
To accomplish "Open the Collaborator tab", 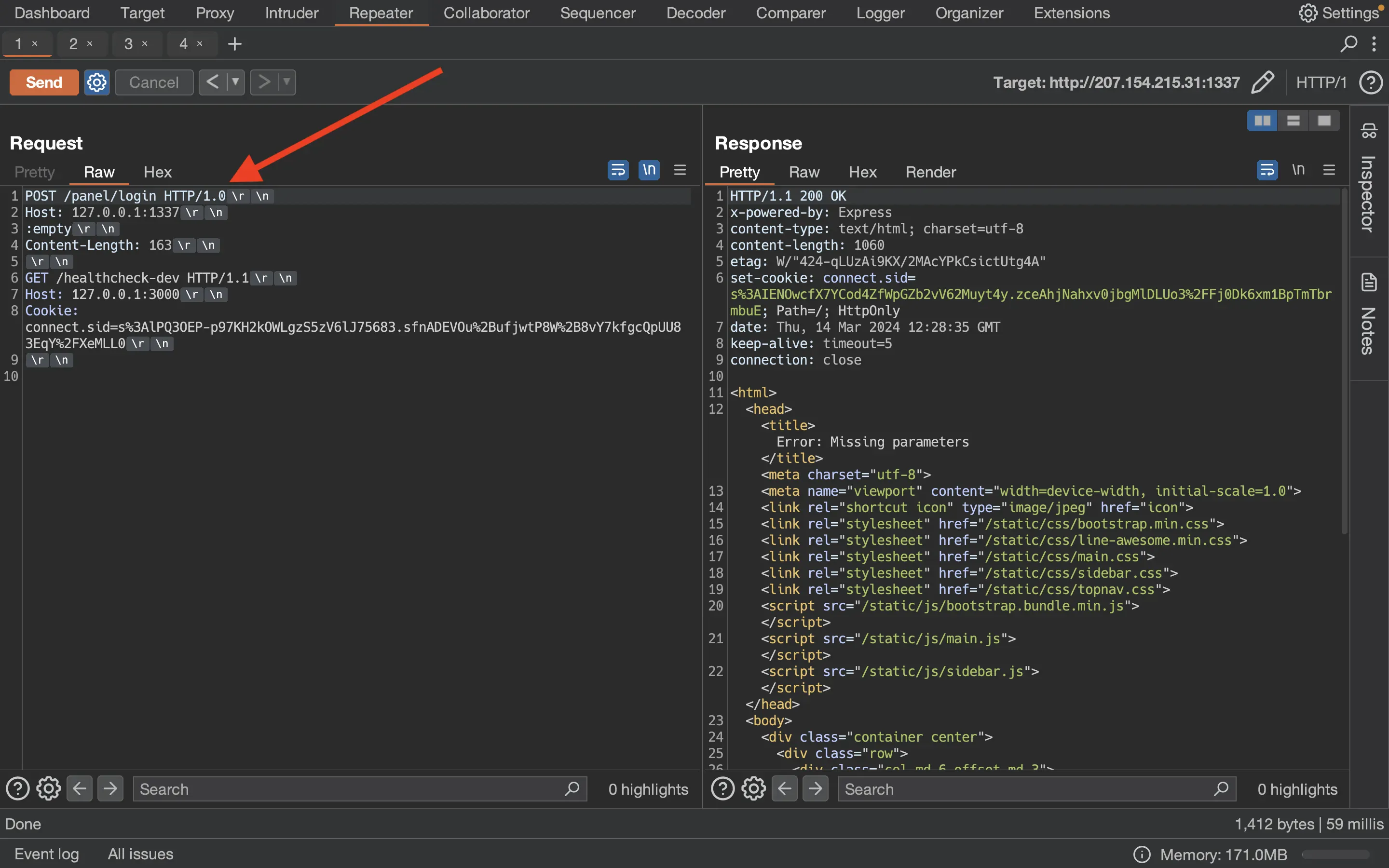I will tap(486, 13).
